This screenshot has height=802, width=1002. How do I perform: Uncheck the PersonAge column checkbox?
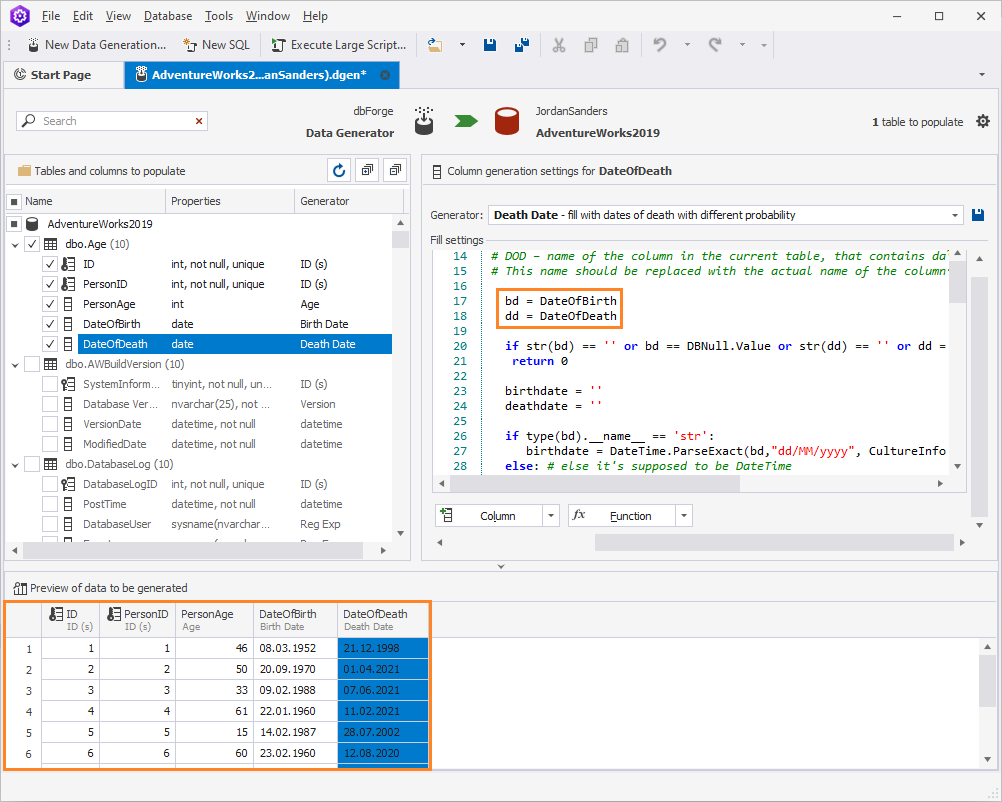pyautogui.click(x=50, y=304)
